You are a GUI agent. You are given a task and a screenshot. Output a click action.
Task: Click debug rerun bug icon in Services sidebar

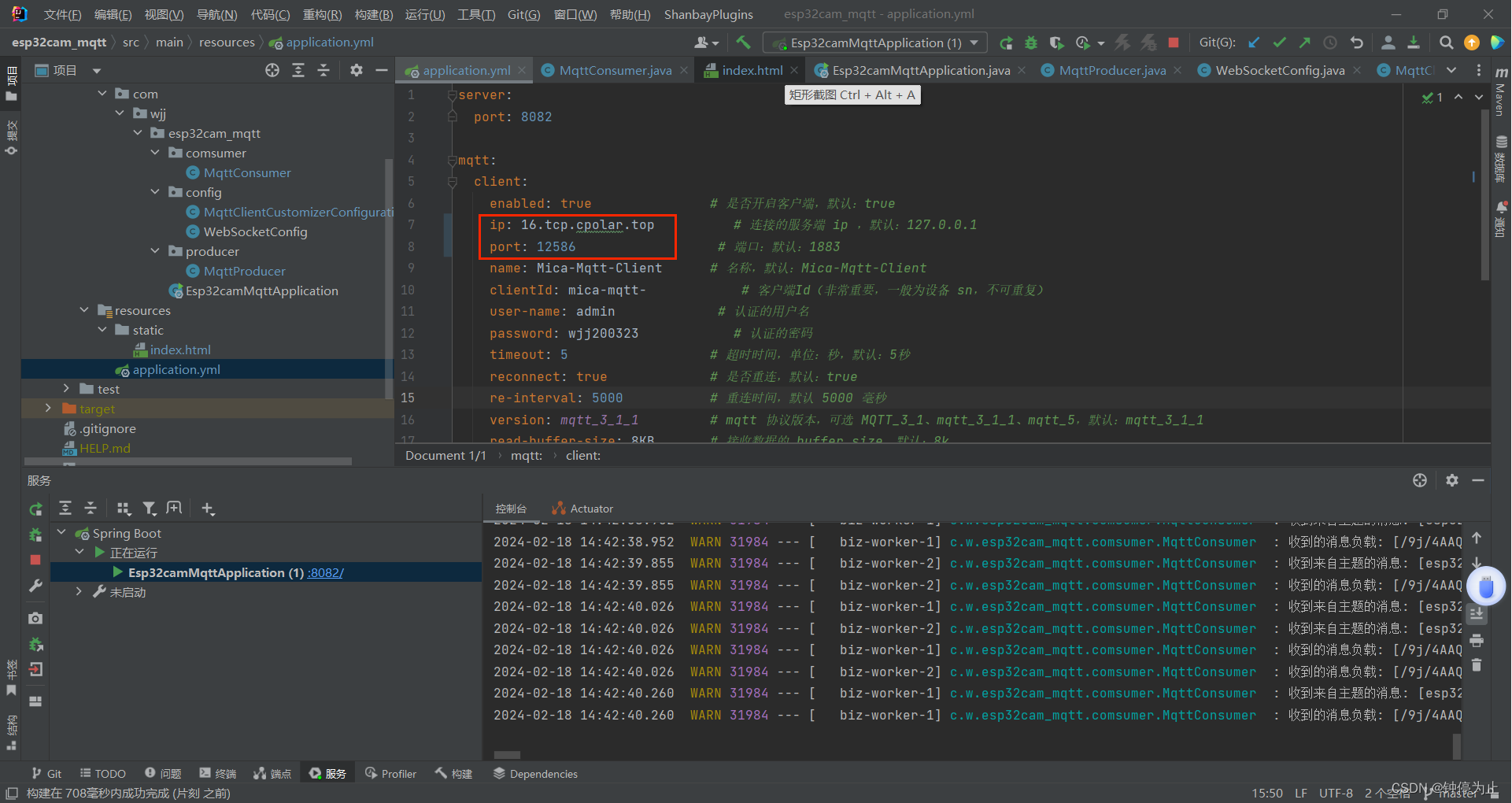coord(35,535)
